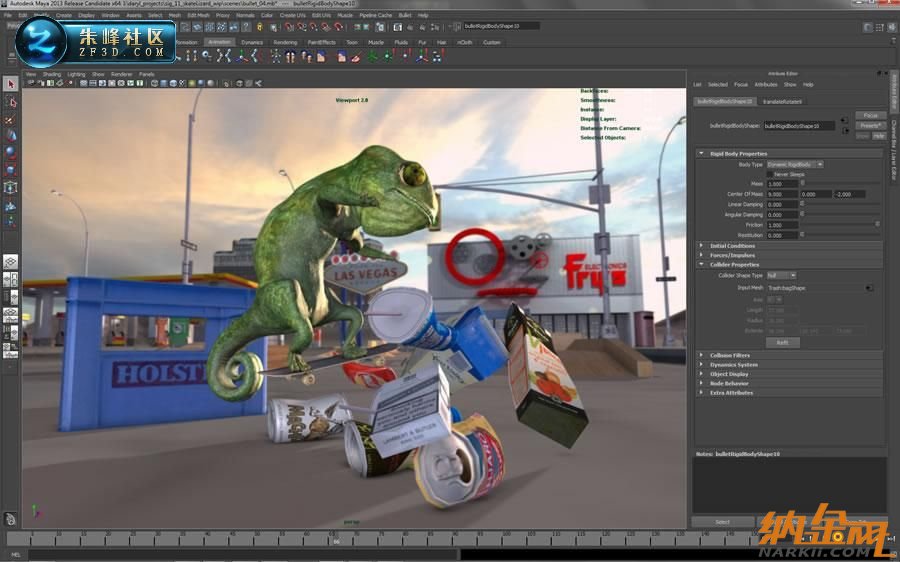
Task: Select the arrow Select tool in the toolbox
Action: [x=10, y=84]
